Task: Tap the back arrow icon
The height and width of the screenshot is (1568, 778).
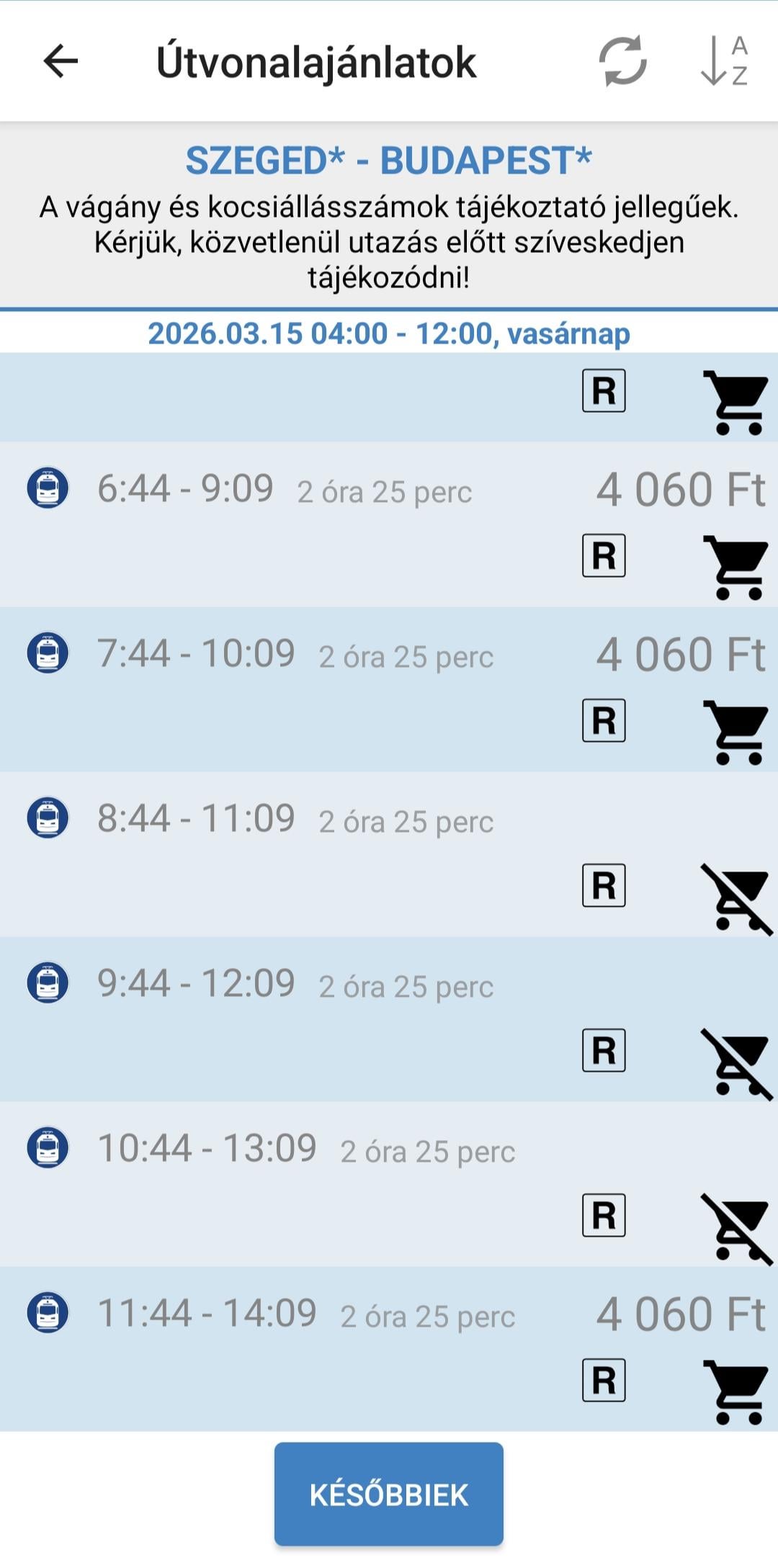Action: click(61, 61)
